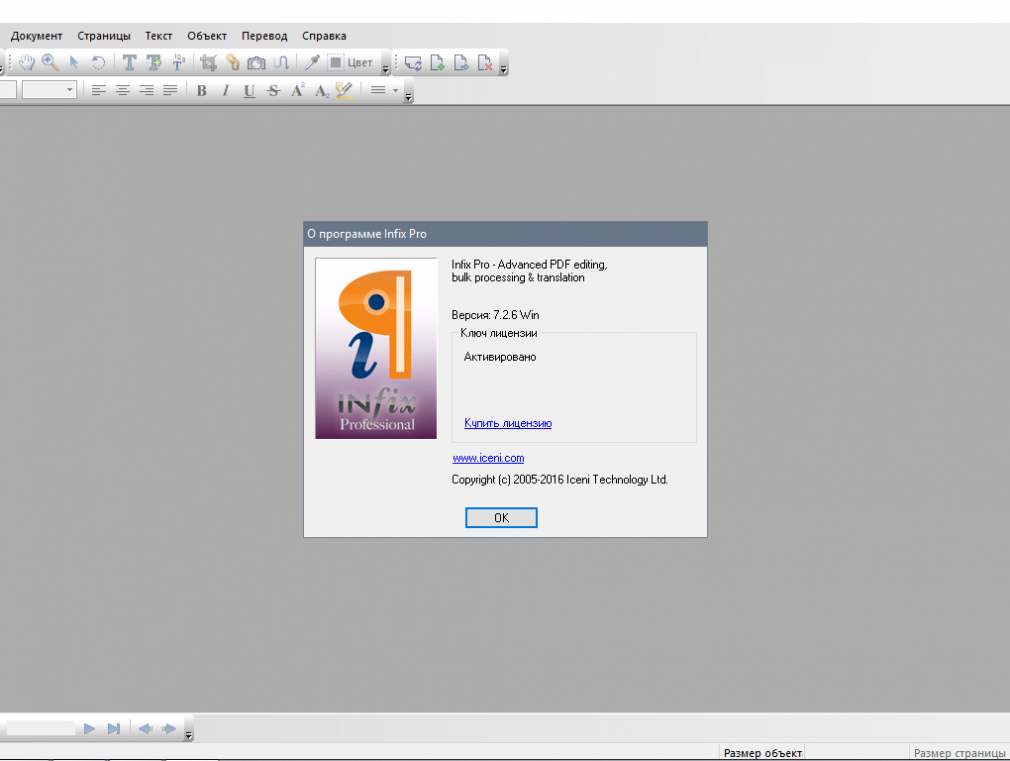Click the extract page icon
Viewport: 1010px width, 761px height.
click(461, 63)
